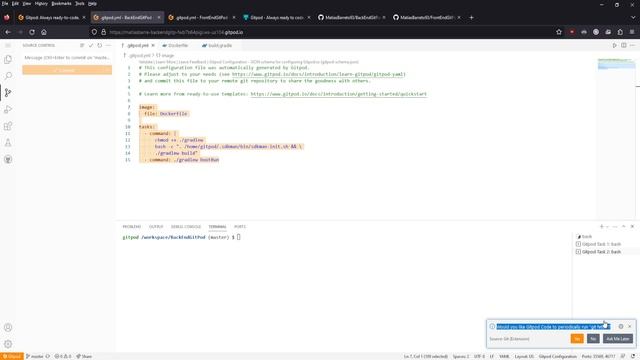Open the GitHub view in the activity bar
This screenshot has height=360, width=640.
[8, 160]
